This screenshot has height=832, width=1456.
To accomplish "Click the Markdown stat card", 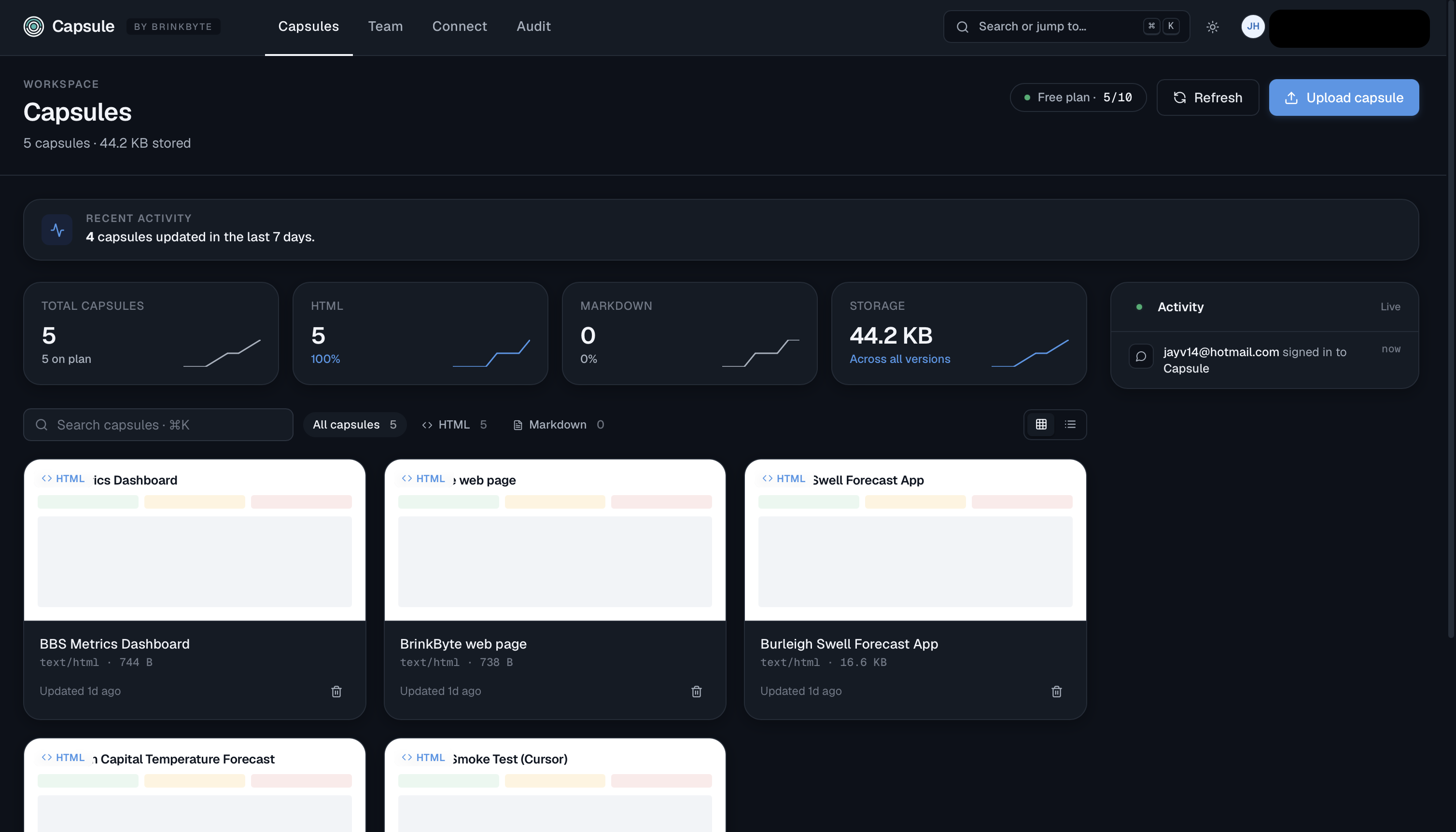I will coord(689,333).
